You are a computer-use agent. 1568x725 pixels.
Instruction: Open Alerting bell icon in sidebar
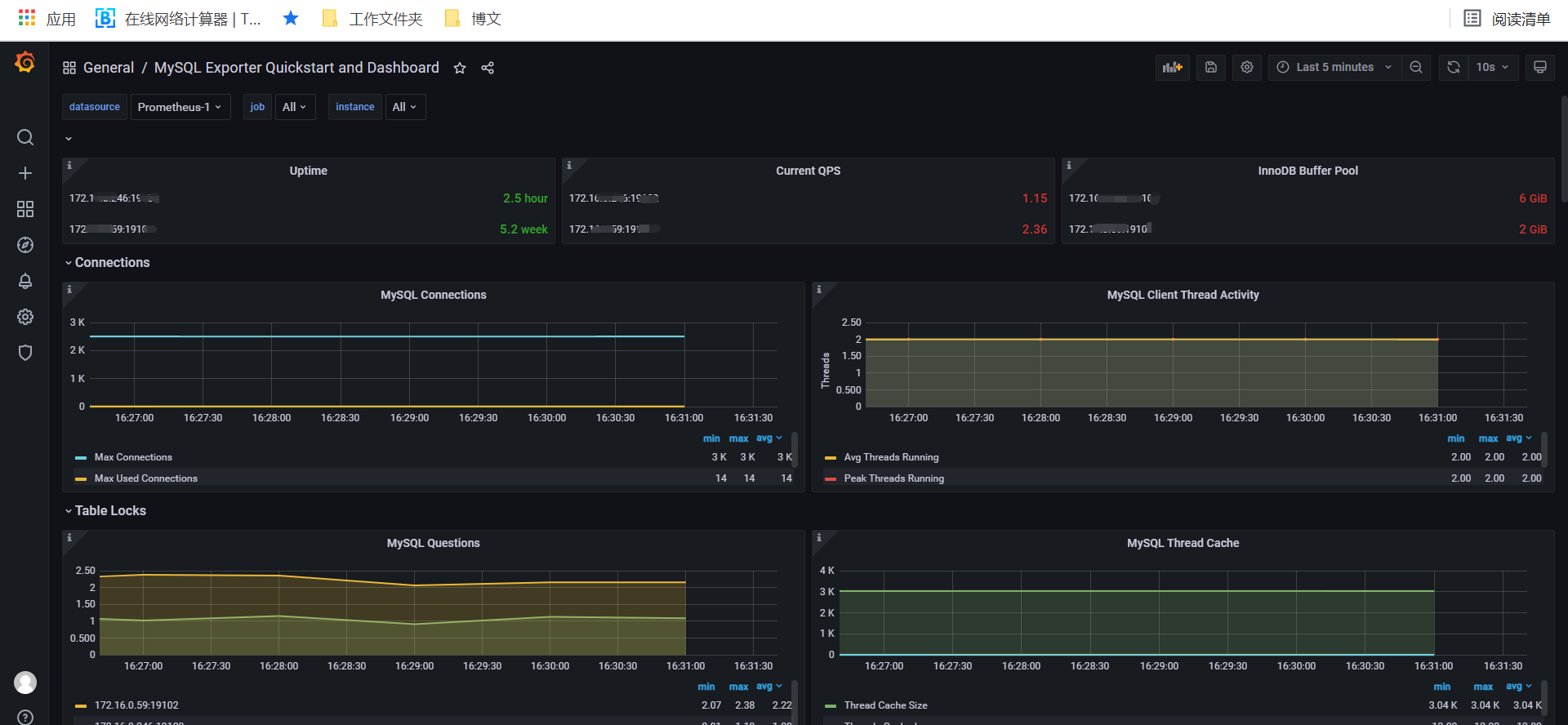(25, 281)
